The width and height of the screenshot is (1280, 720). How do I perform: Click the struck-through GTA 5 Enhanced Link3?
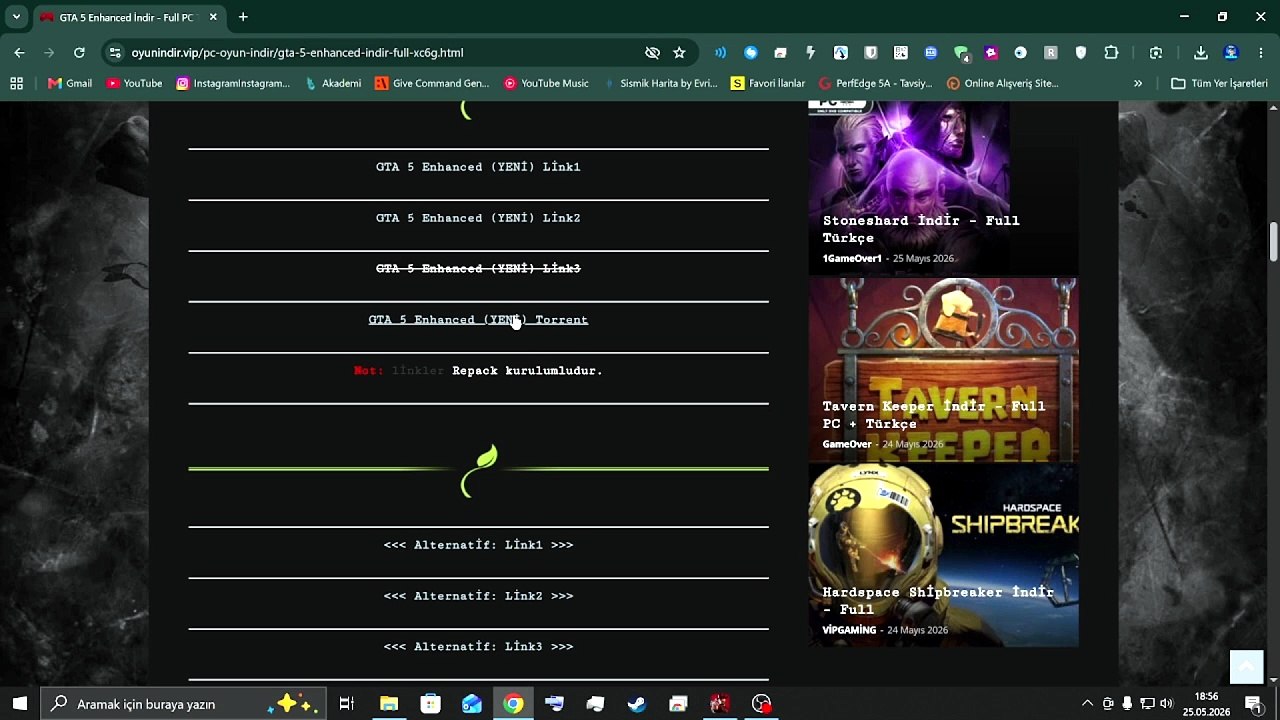[478, 269]
